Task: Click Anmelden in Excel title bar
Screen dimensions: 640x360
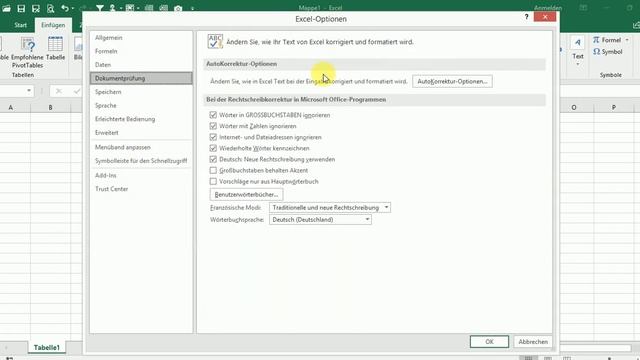Action: point(548,8)
